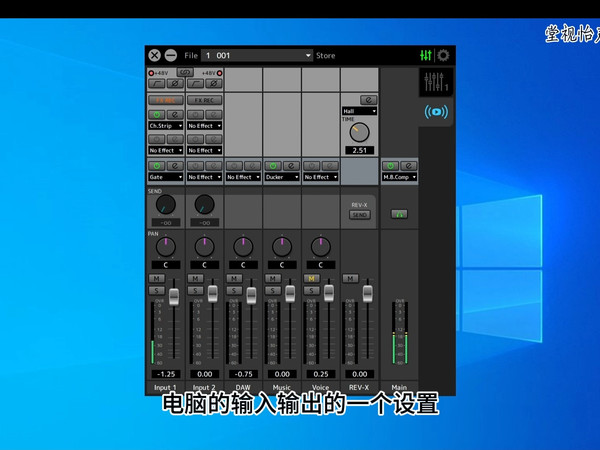Click DAW channel PAN knob
Image resolution: width=600 pixels, height=450 pixels.
[243, 247]
